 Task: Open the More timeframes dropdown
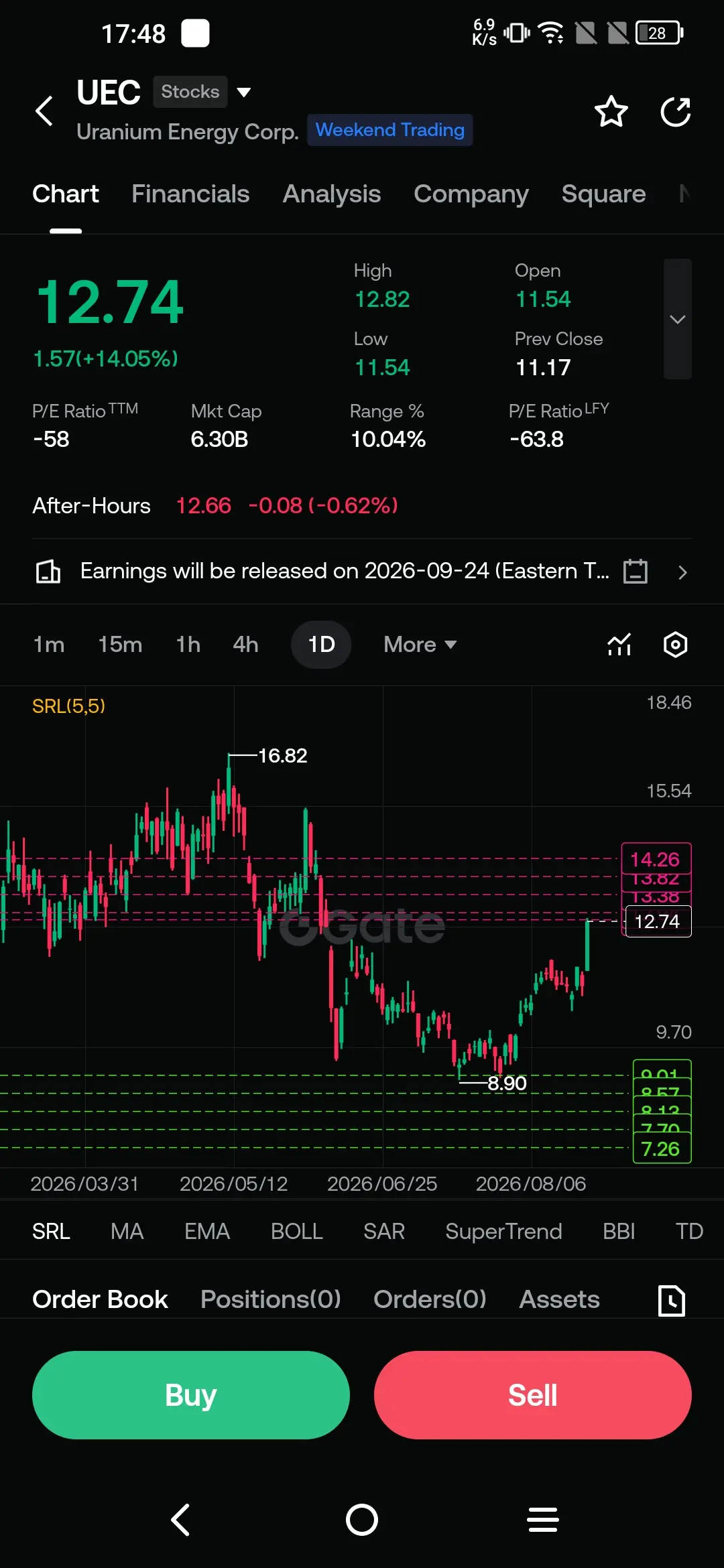(x=420, y=645)
